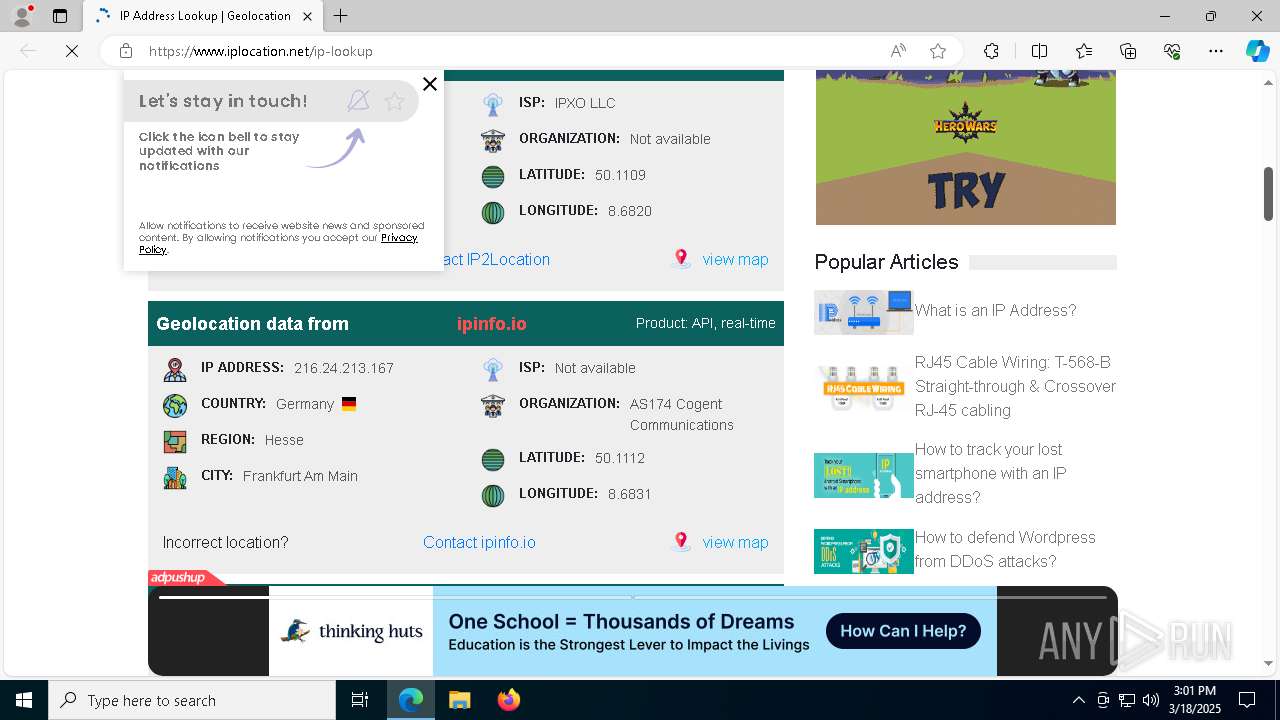Select longitude value 8.6831
Image resolution: width=1280 pixels, height=720 pixels.
(x=630, y=494)
